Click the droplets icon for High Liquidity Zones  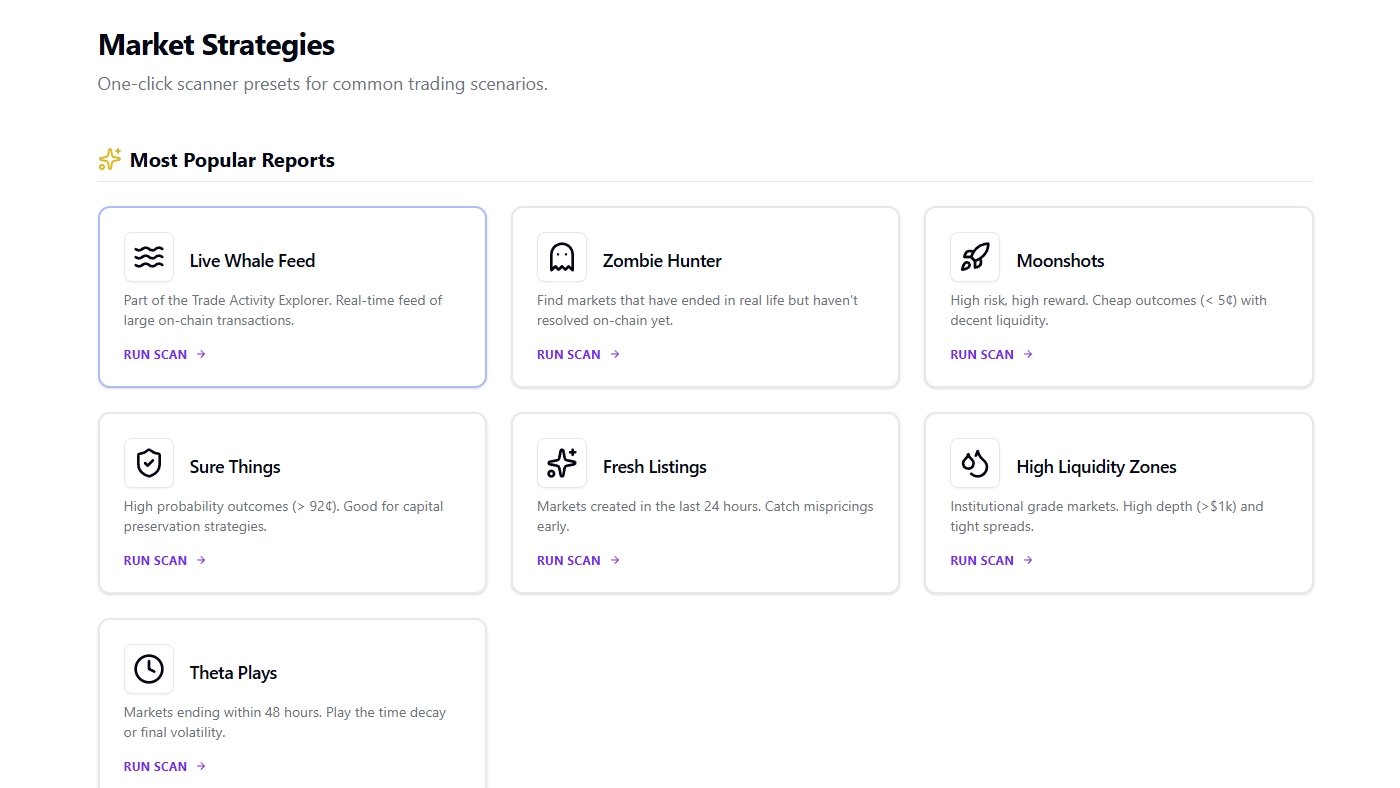[x=975, y=464]
